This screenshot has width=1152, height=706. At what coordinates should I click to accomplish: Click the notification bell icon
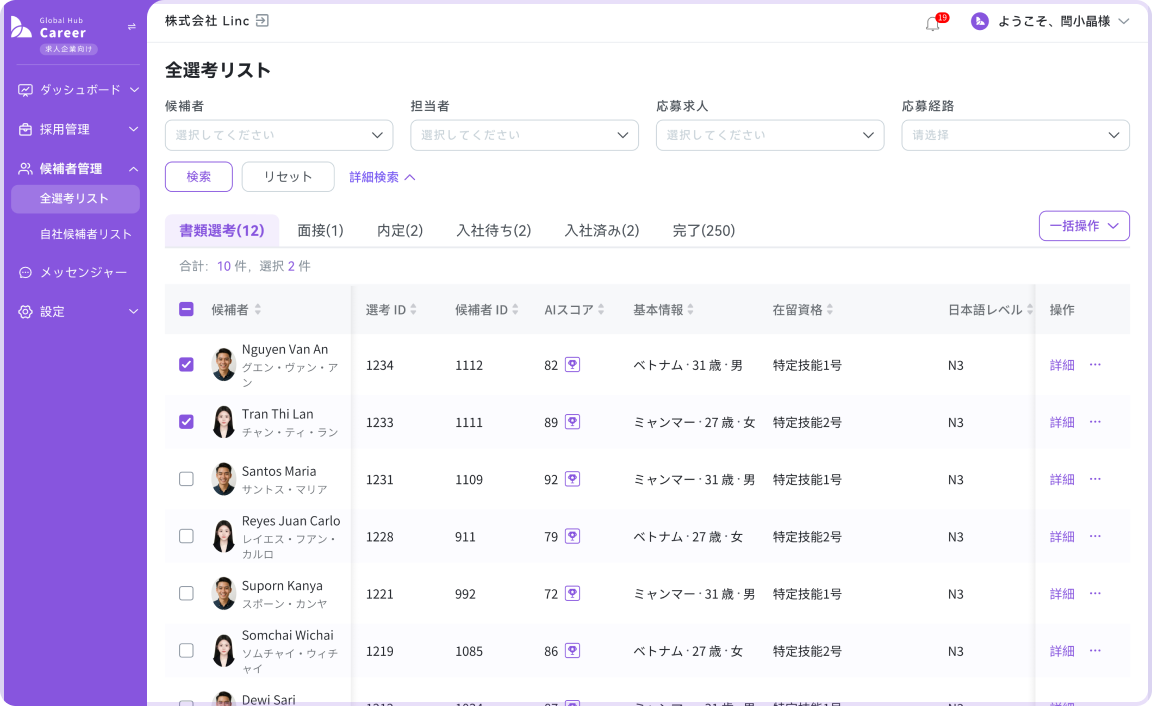tap(932, 24)
